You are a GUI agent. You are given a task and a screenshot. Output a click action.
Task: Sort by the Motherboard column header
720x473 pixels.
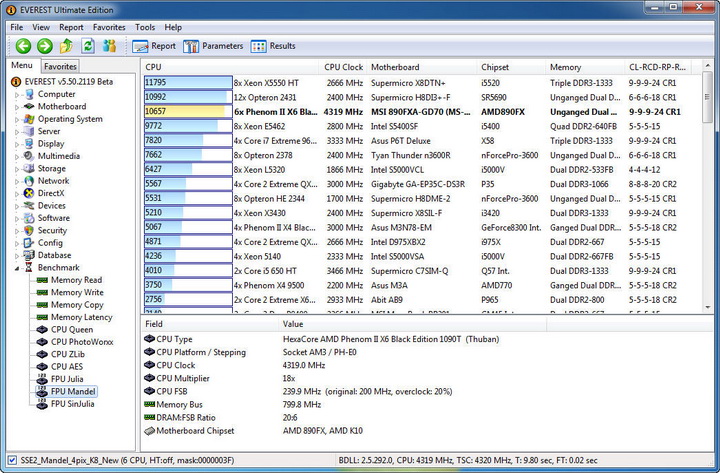tap(422, 67)
